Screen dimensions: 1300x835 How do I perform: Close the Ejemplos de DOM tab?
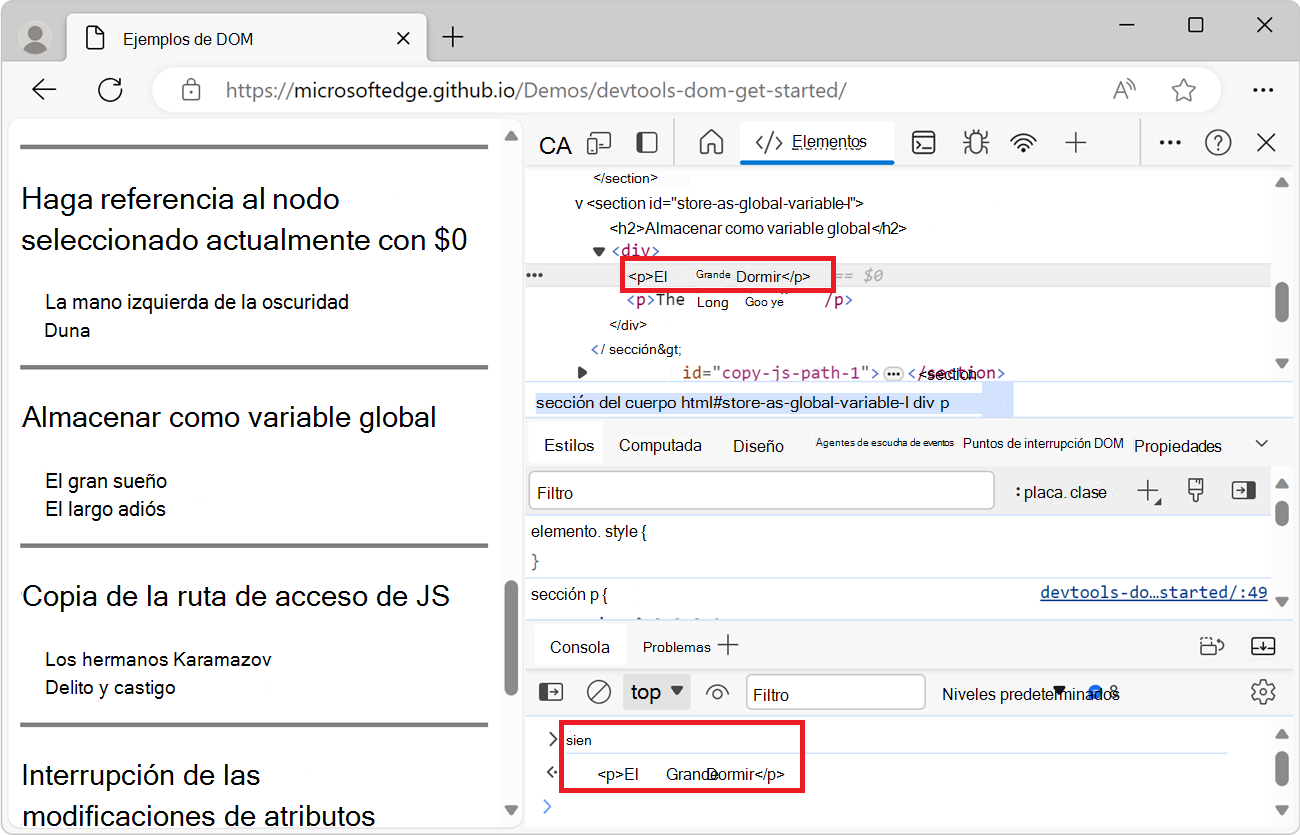pos(404,39)
